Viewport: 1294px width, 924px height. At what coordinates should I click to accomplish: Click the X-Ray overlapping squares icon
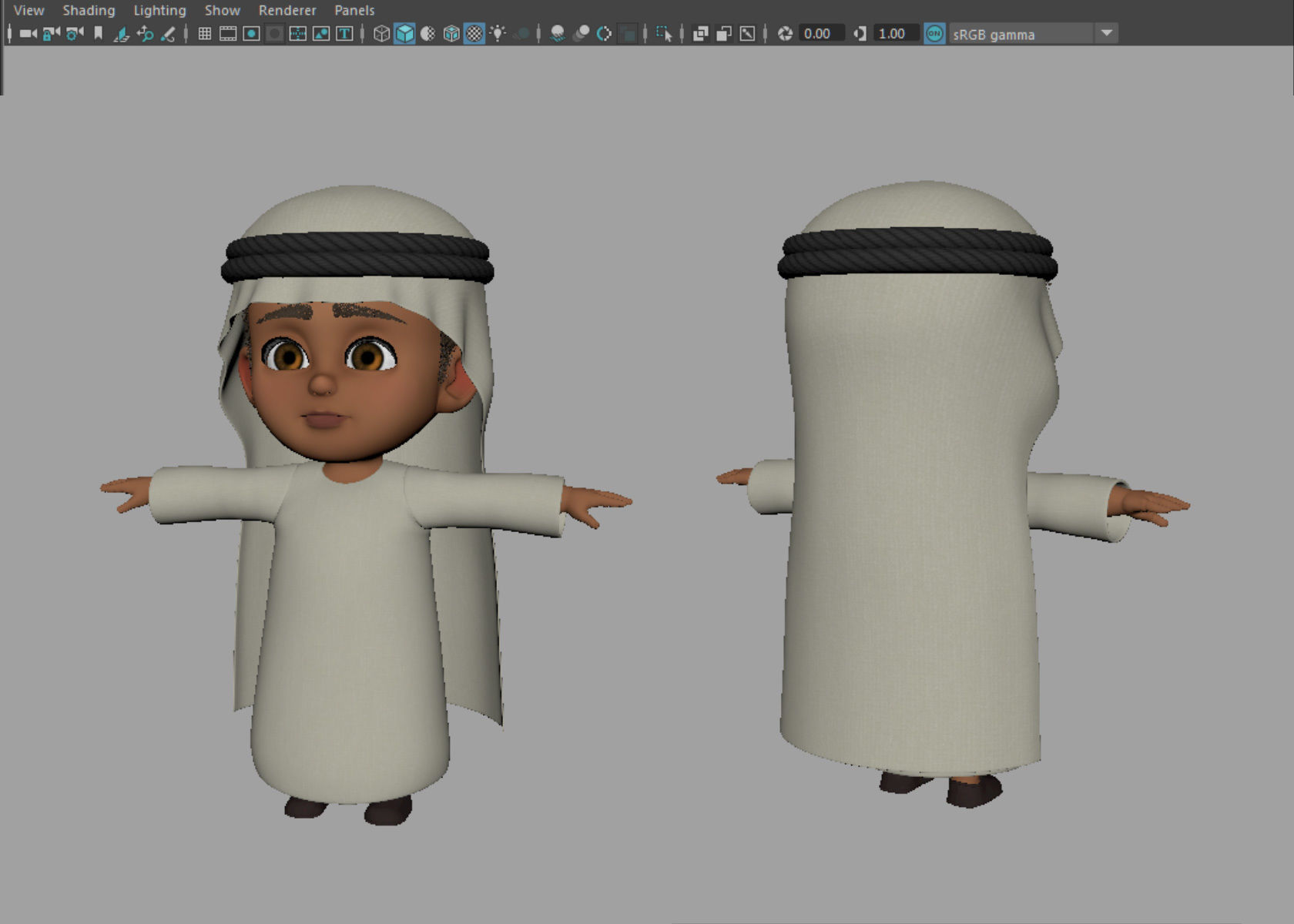[701, 33]
